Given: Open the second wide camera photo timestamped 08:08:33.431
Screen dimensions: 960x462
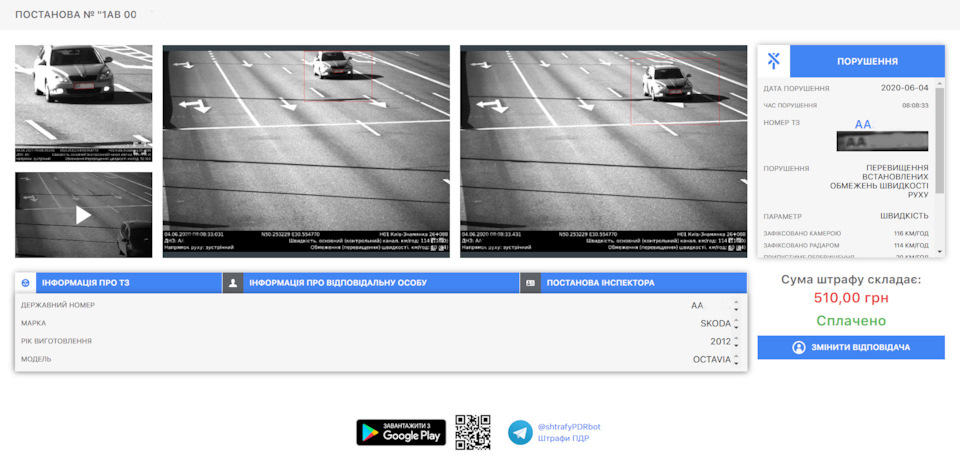Looking at the screenshot, I should tap(604, 151).
